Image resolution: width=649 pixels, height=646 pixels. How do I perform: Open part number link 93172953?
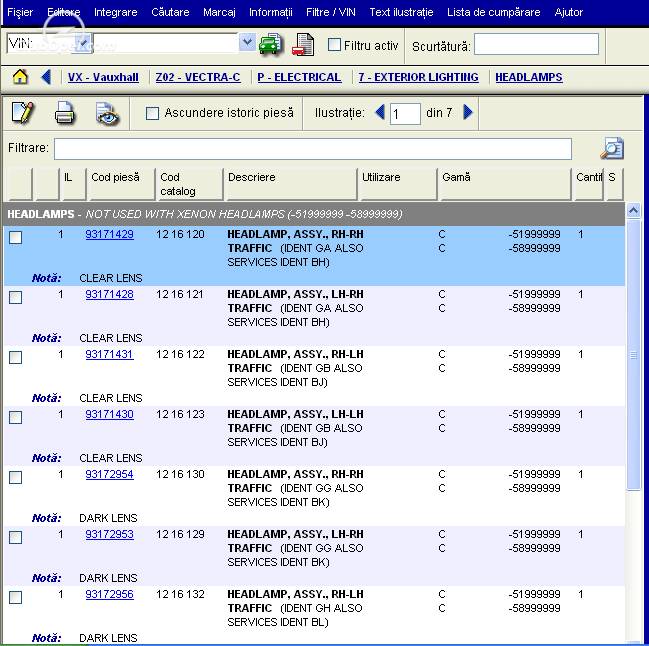pyautogui.click(x=109, y=534)
